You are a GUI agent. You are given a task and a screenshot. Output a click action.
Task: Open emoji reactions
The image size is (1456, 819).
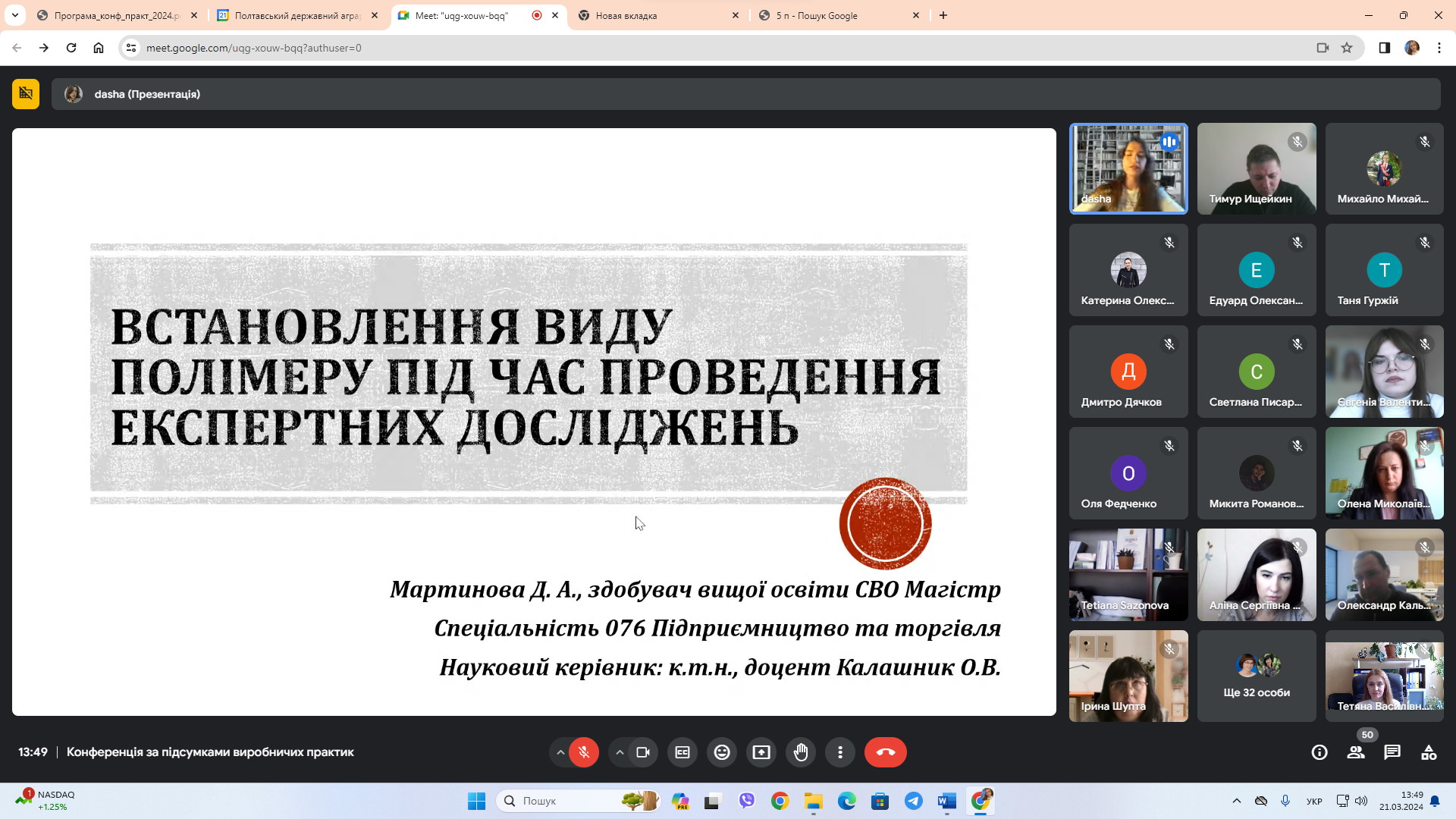point(722,752)
